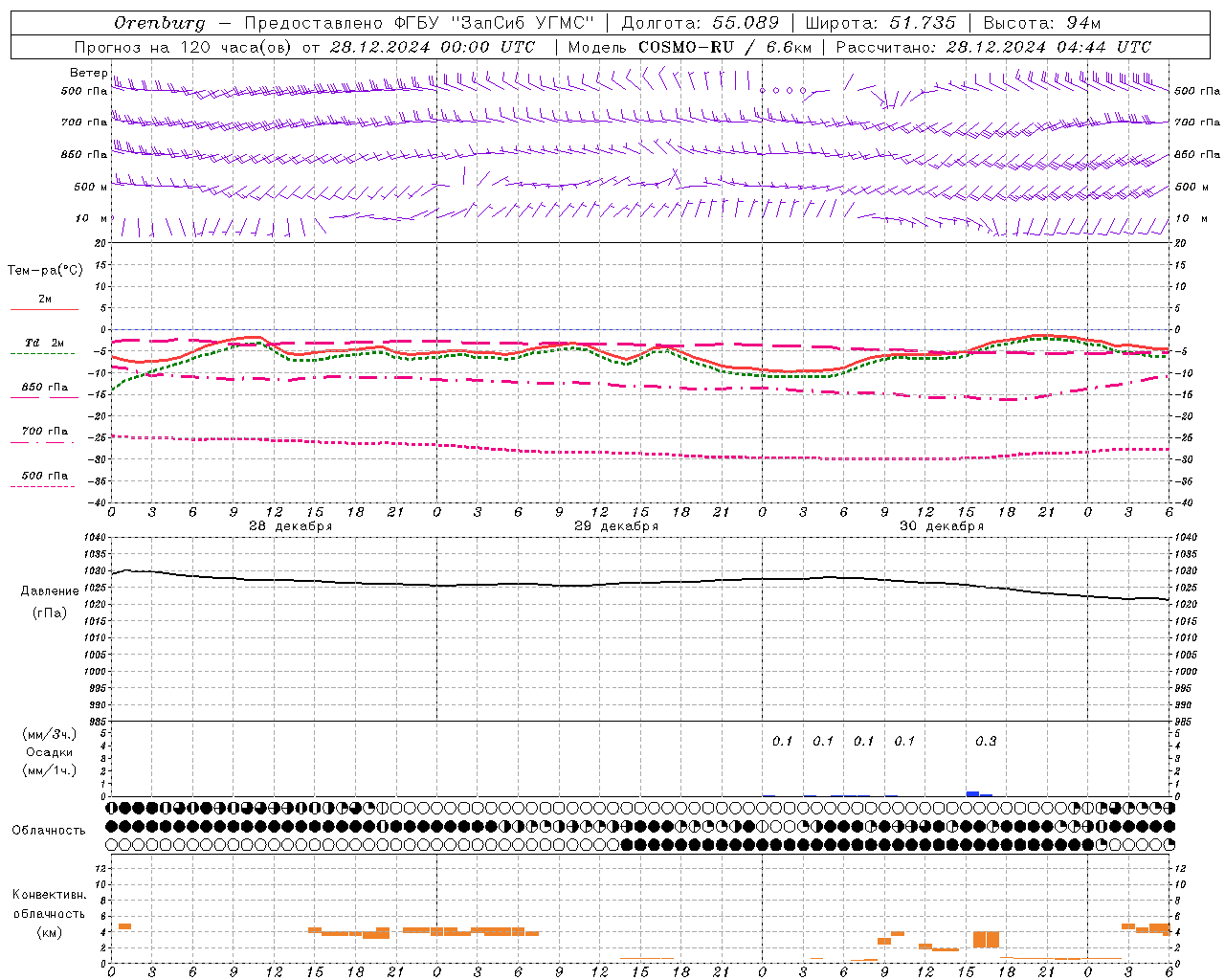Click the "(мм/1ч.)" precipitation unit label
The height and width of the screenshot is (980, 1225).
50,770
